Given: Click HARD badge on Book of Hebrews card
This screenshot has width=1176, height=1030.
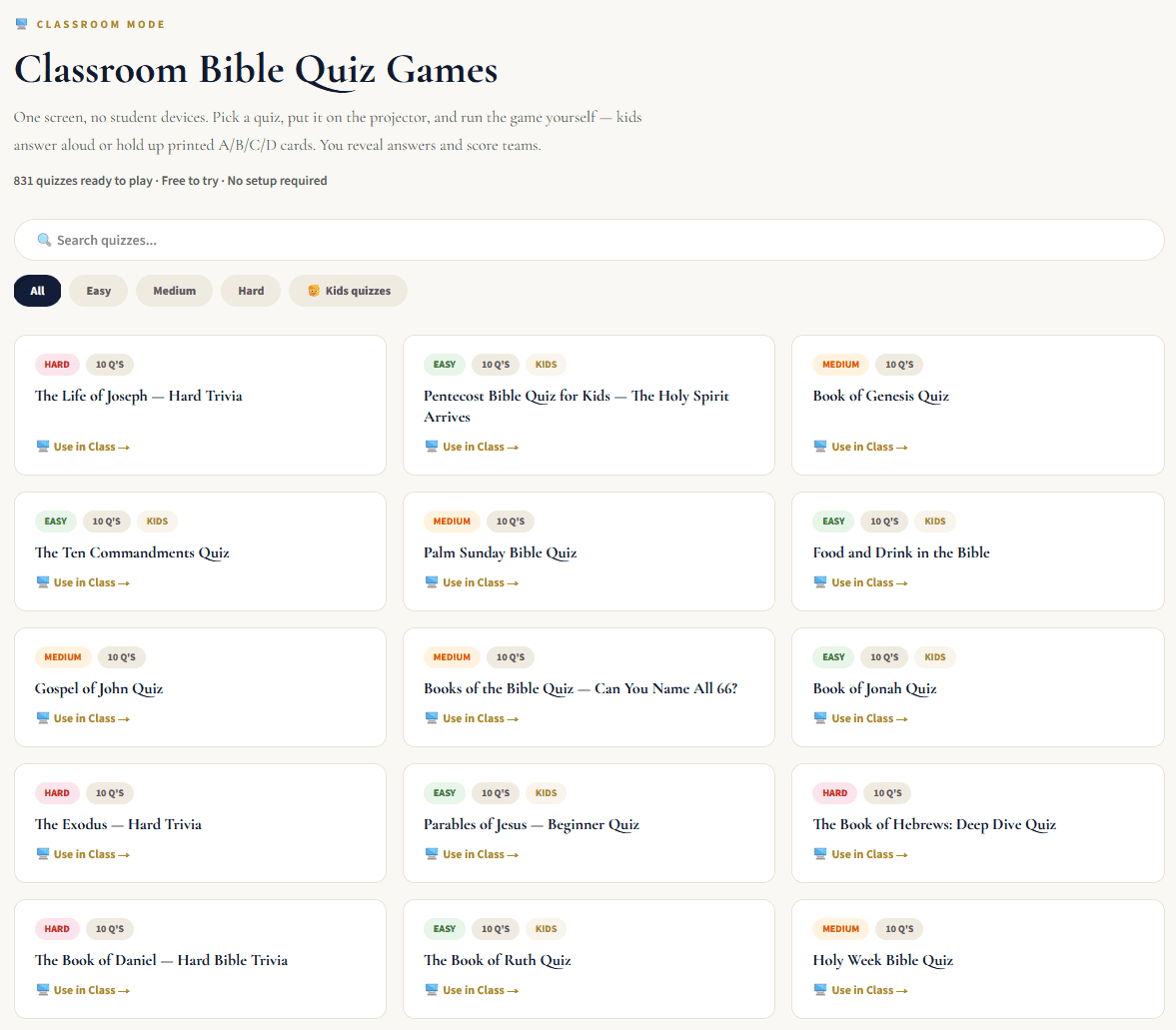Looking at the screenshot, I should pyautogui.click(x=834, y=793).
